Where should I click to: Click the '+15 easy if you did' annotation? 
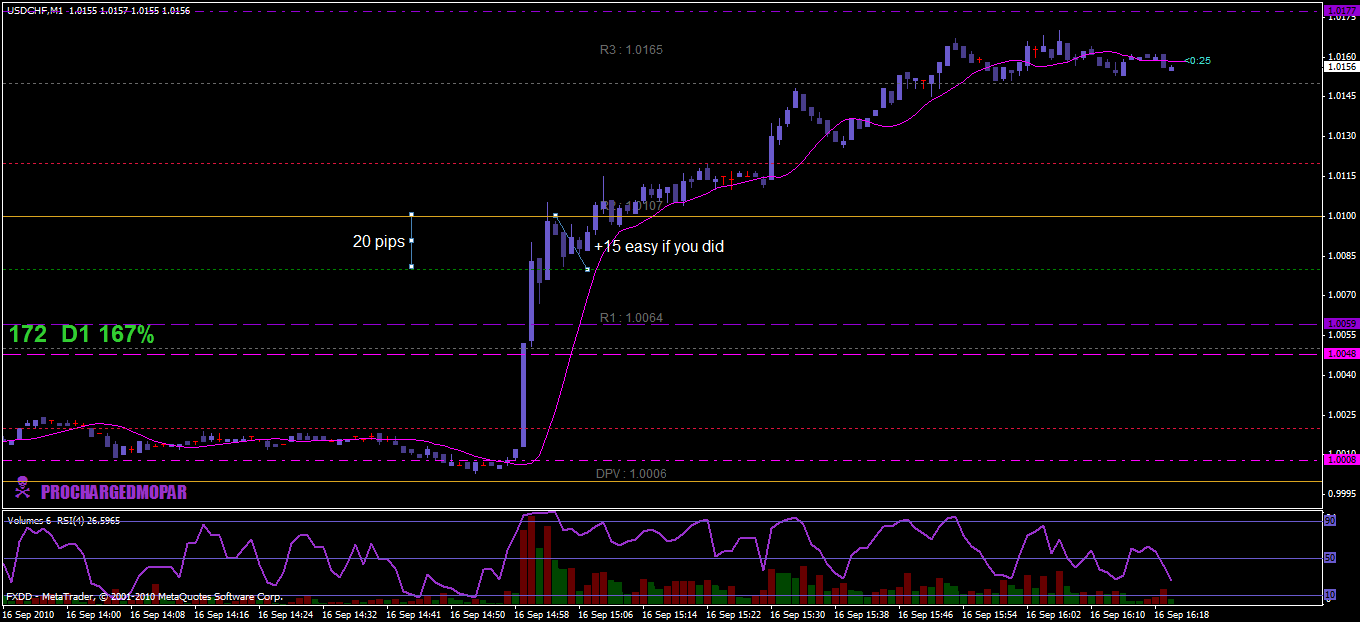tap(658, 246)
